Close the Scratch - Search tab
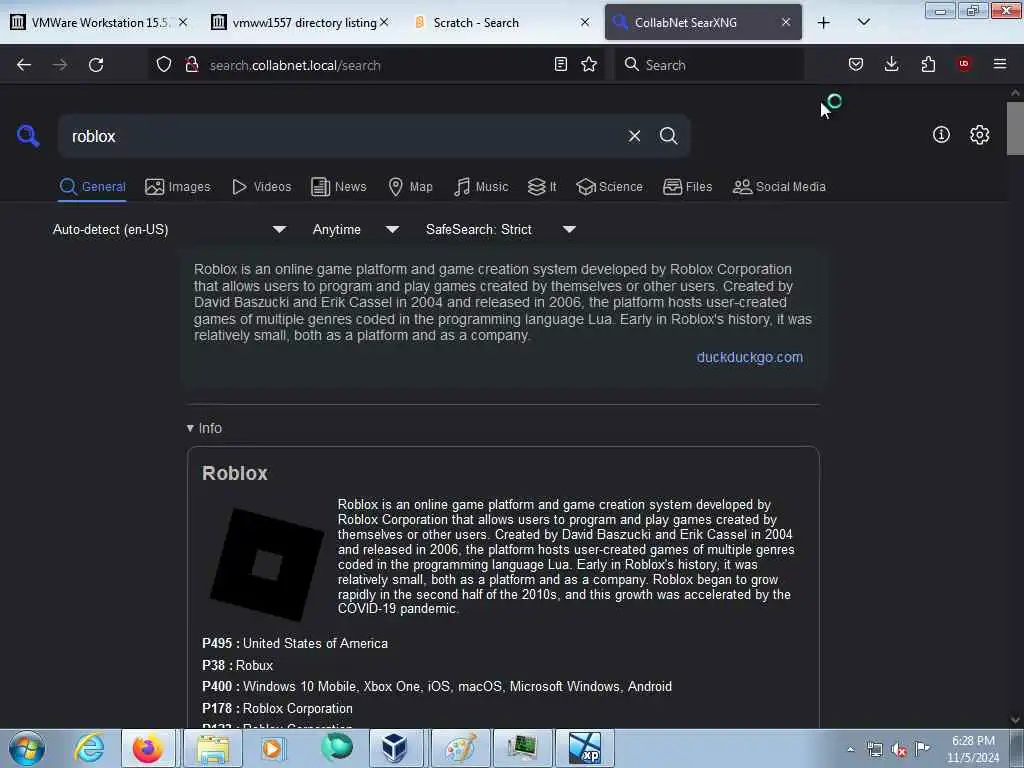This screenshot has width=1024, height=768. point(584,22)
